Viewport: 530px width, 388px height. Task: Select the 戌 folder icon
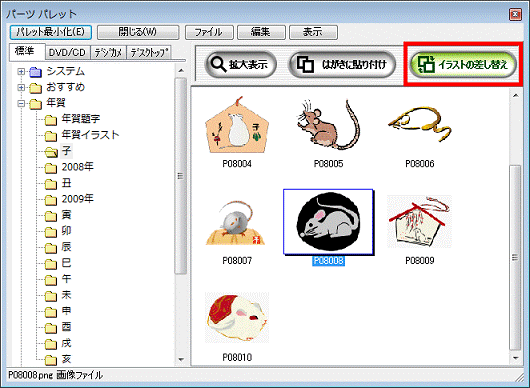[x=51, y=344]
